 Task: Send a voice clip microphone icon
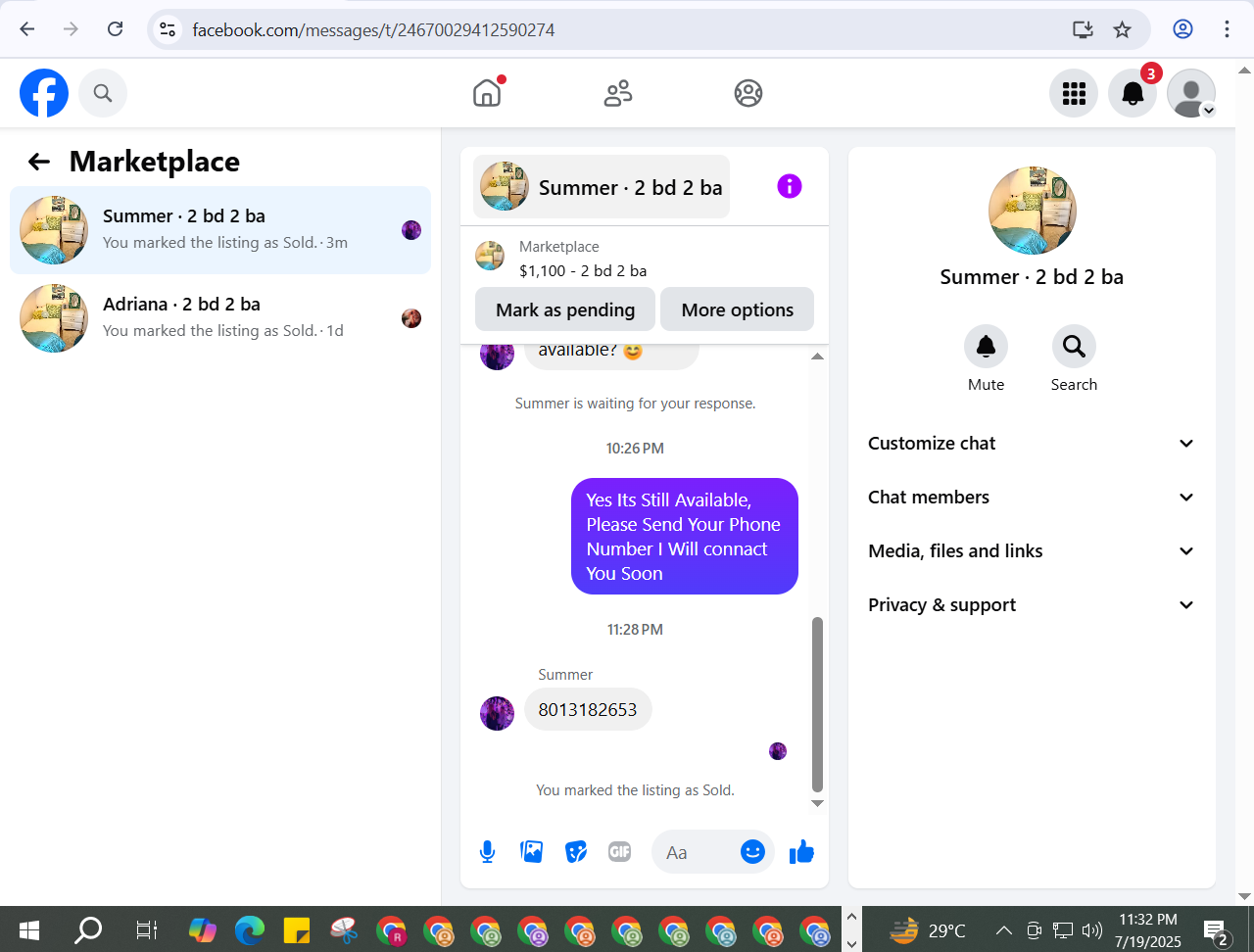click(x=487, y=852)
